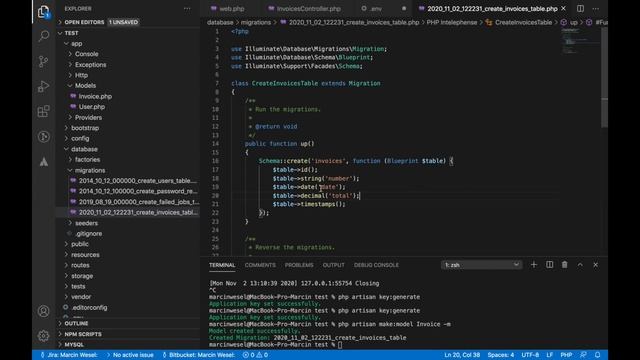The image size is (640, 360).
Task: Select the COMMENTS panel tab
Action: tap(260, 265)
